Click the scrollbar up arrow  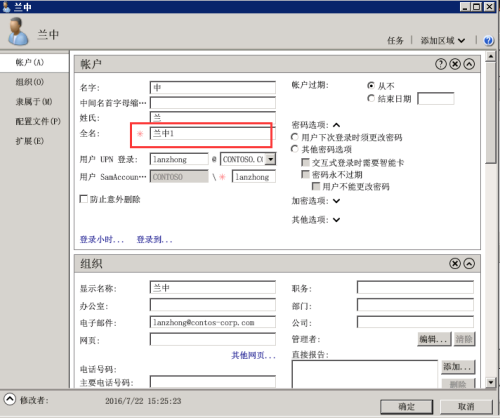click(490, 56)
